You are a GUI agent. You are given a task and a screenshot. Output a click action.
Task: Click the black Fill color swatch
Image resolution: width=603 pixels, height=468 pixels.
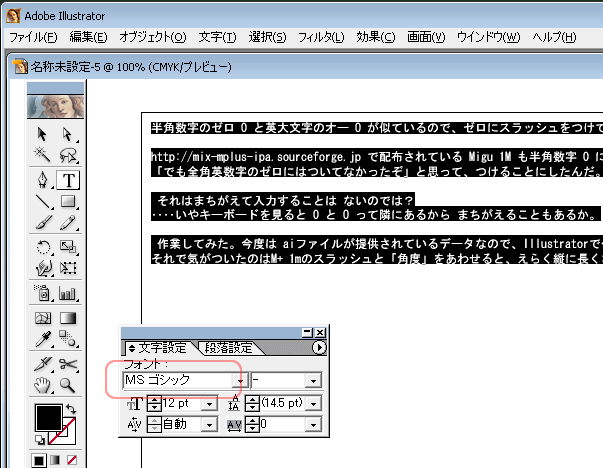48,418
